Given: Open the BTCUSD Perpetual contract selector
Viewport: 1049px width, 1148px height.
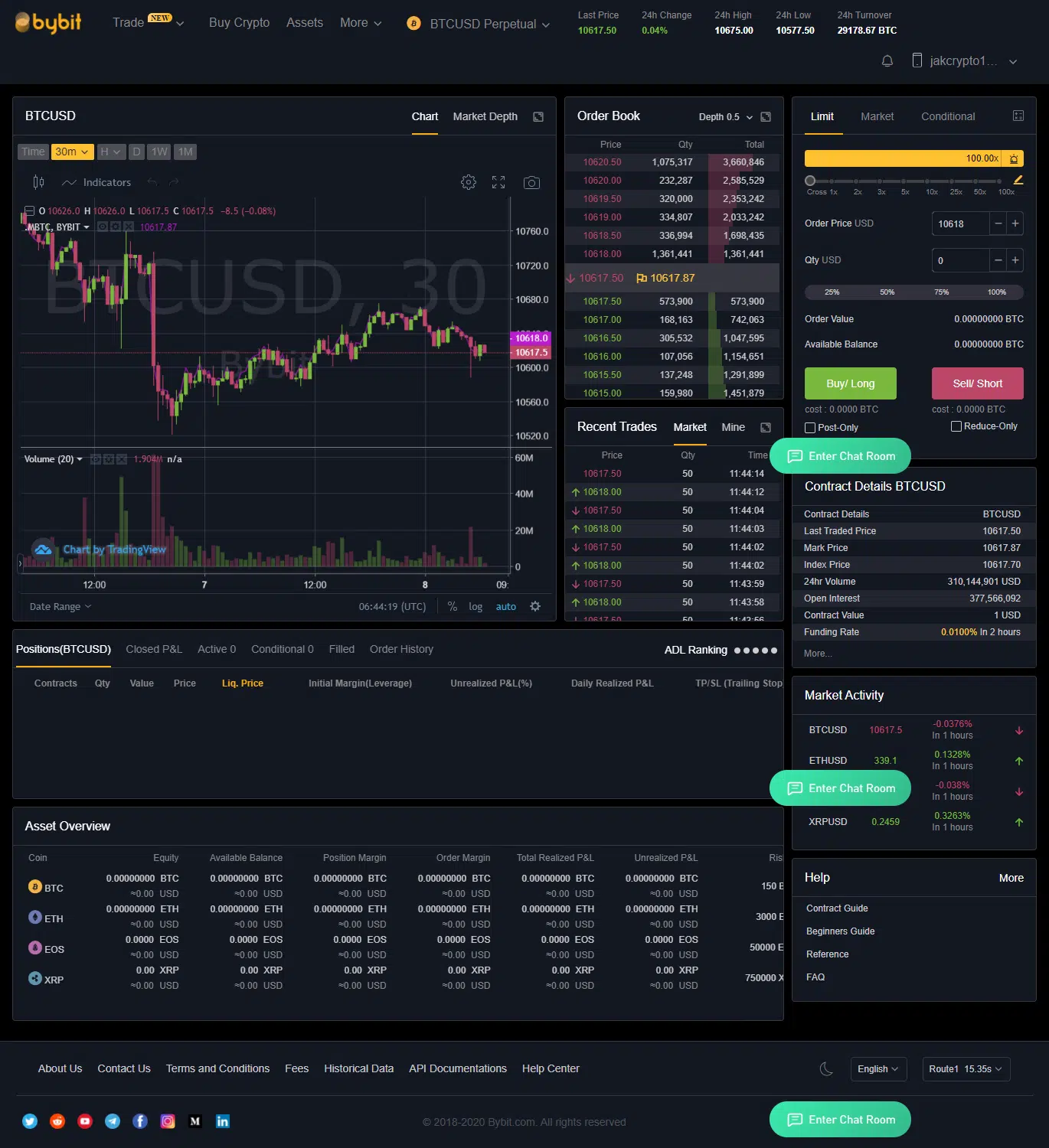Looking at the screenshot, I should pyautogui.click(x=479, y=24).
